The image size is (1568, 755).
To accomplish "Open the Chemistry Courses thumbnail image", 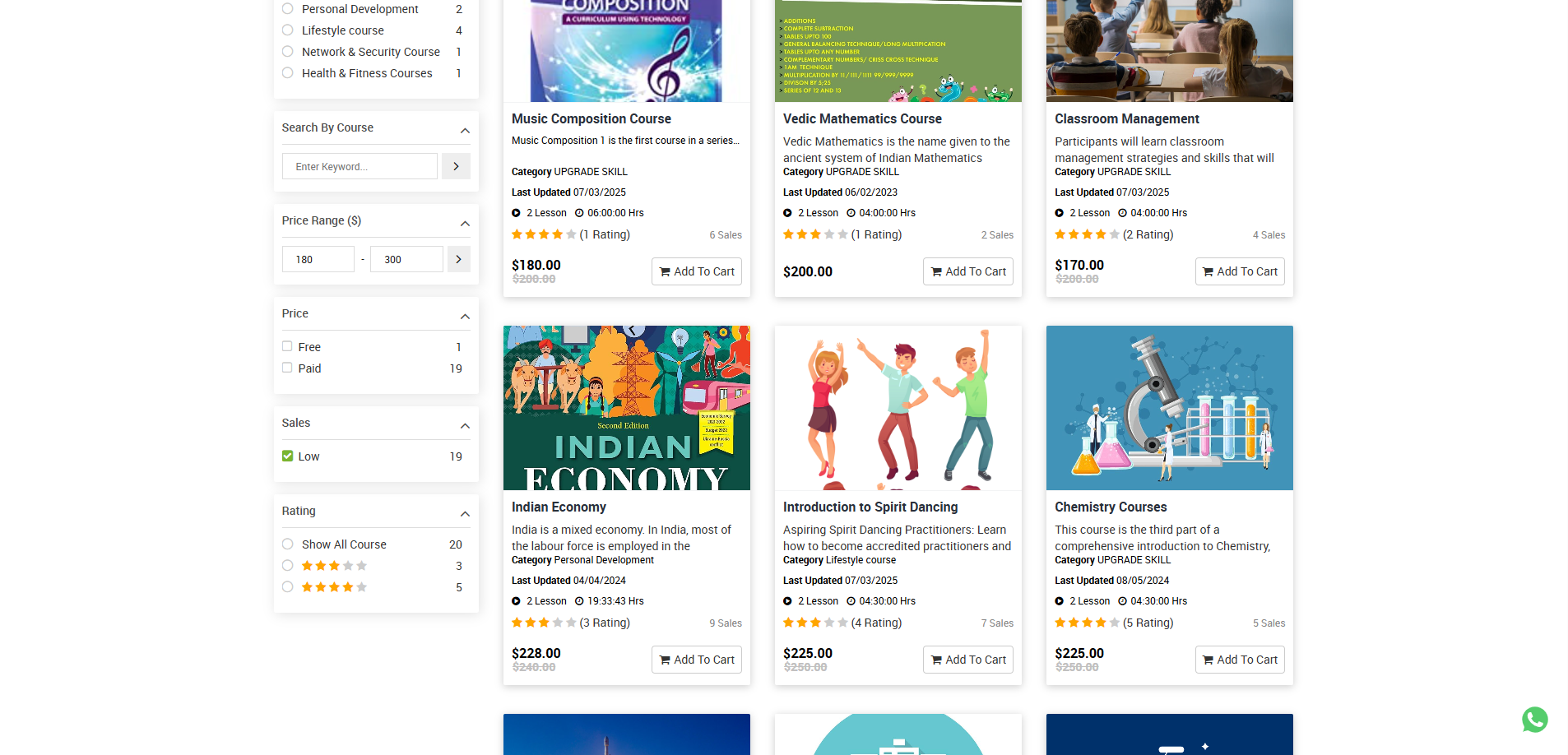I will 1169,408.
